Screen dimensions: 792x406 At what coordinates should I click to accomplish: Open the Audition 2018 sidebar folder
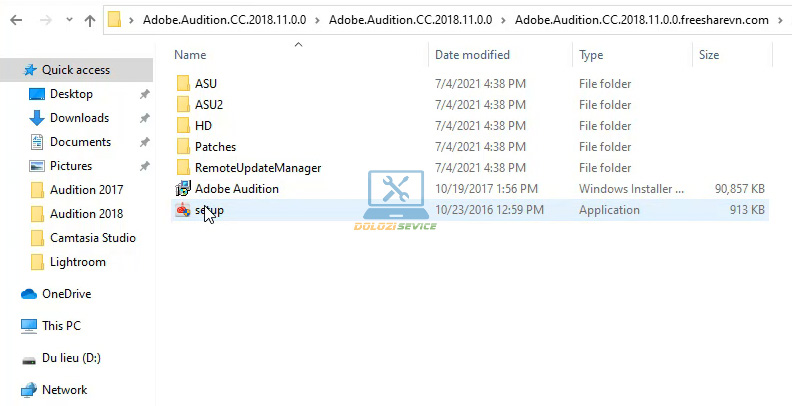click(86, 214)
